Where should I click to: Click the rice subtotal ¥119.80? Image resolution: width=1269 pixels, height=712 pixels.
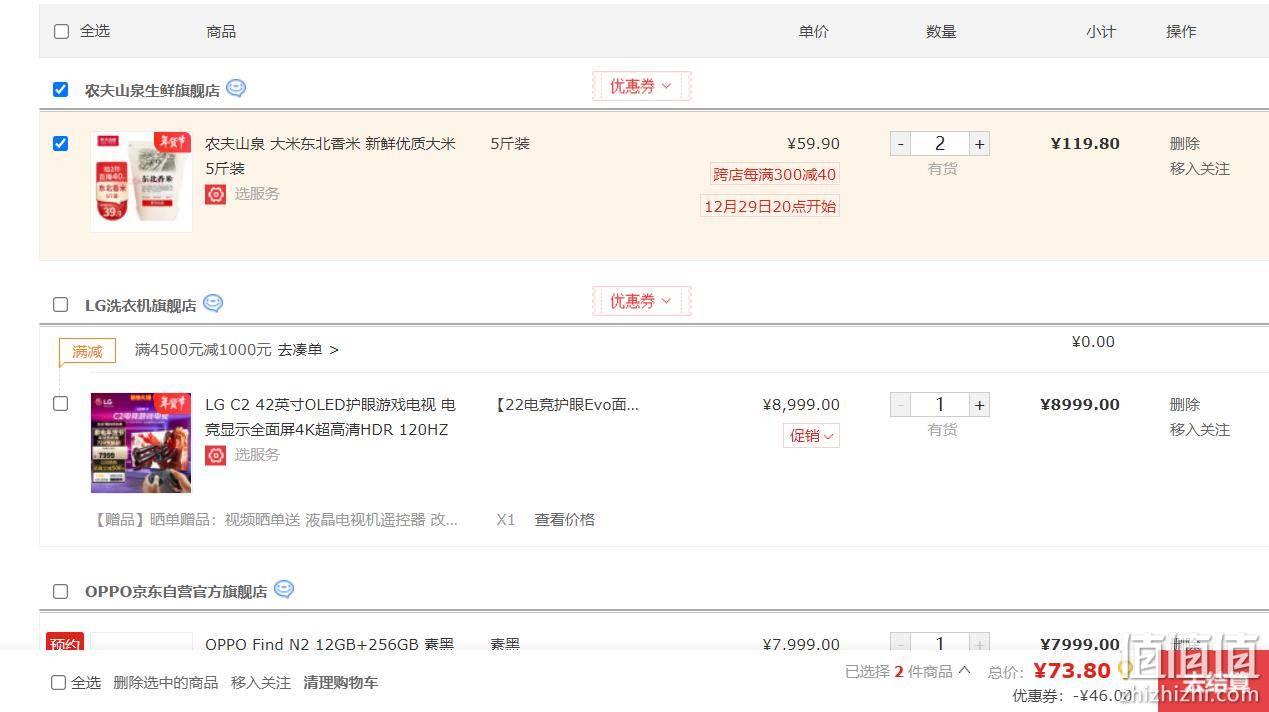[x=1085, y=143]
